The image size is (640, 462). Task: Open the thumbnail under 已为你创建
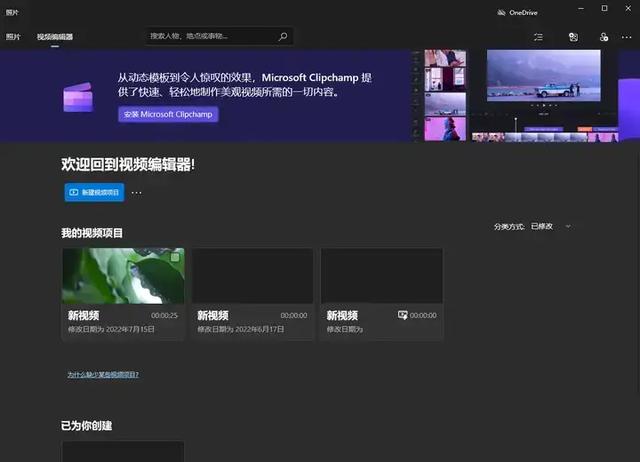tap(123, 451)
